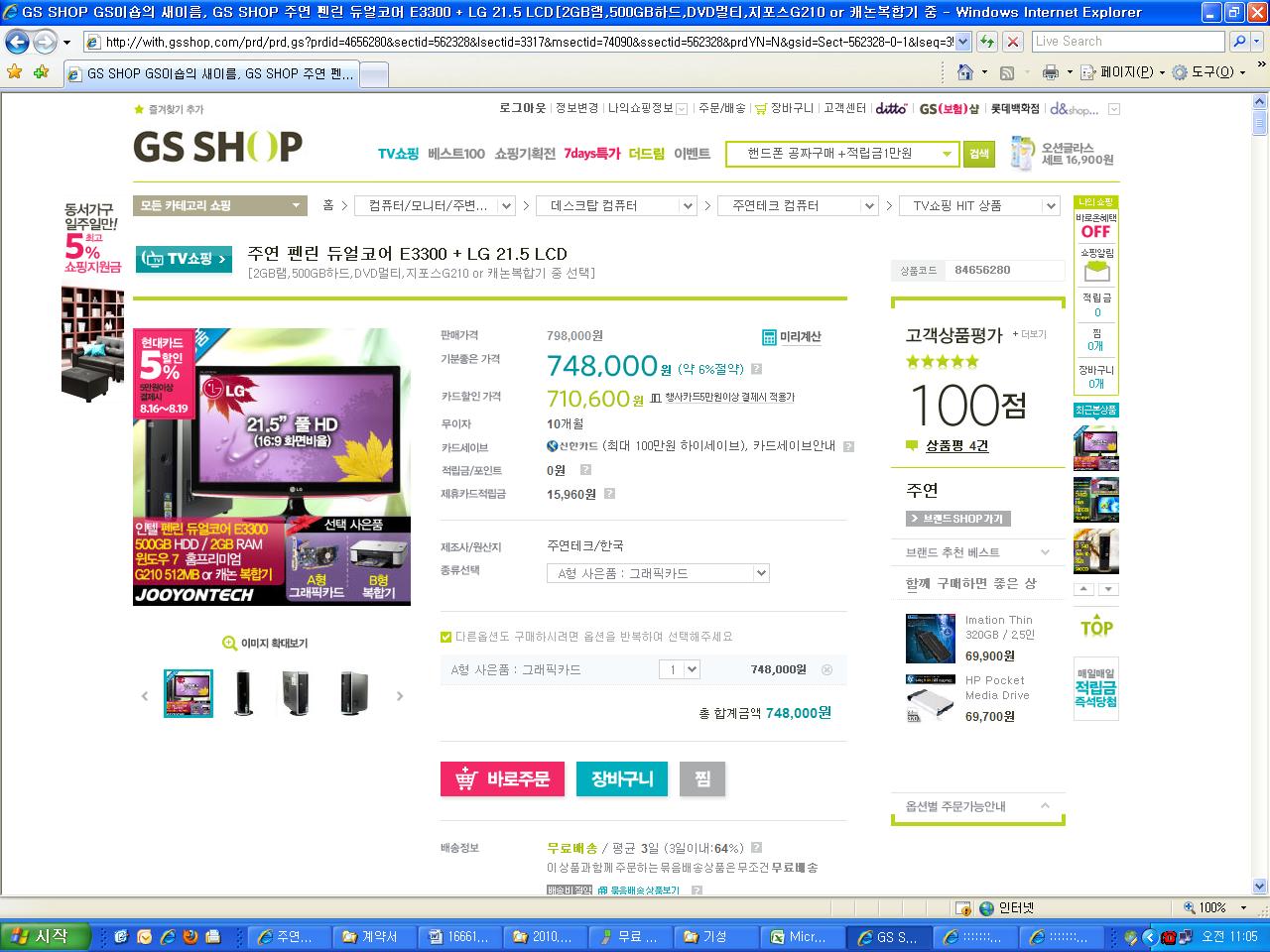
Task: Click the Live Search magnifier icon
Action: [x=1238, y=42]
